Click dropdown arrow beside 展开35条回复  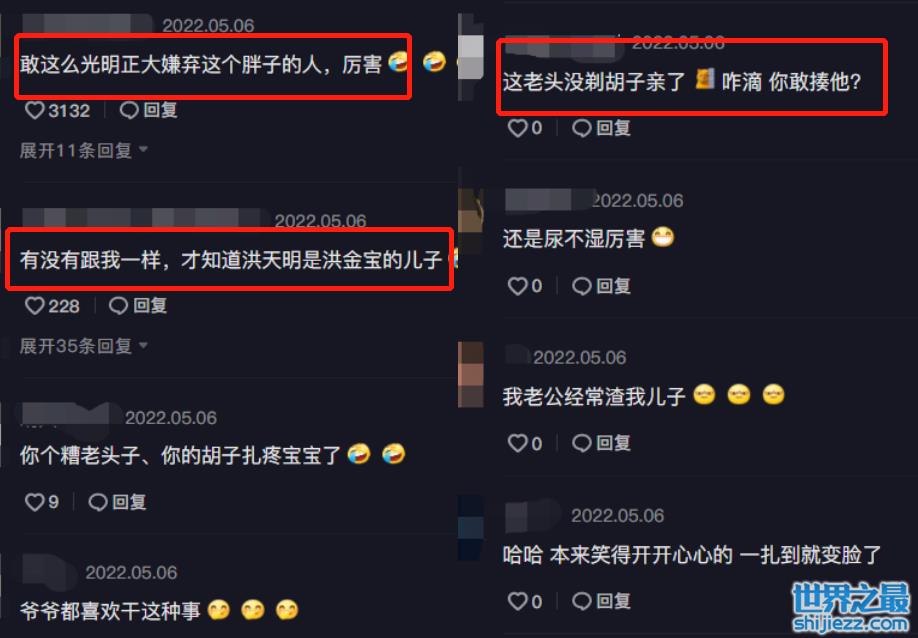143,346
